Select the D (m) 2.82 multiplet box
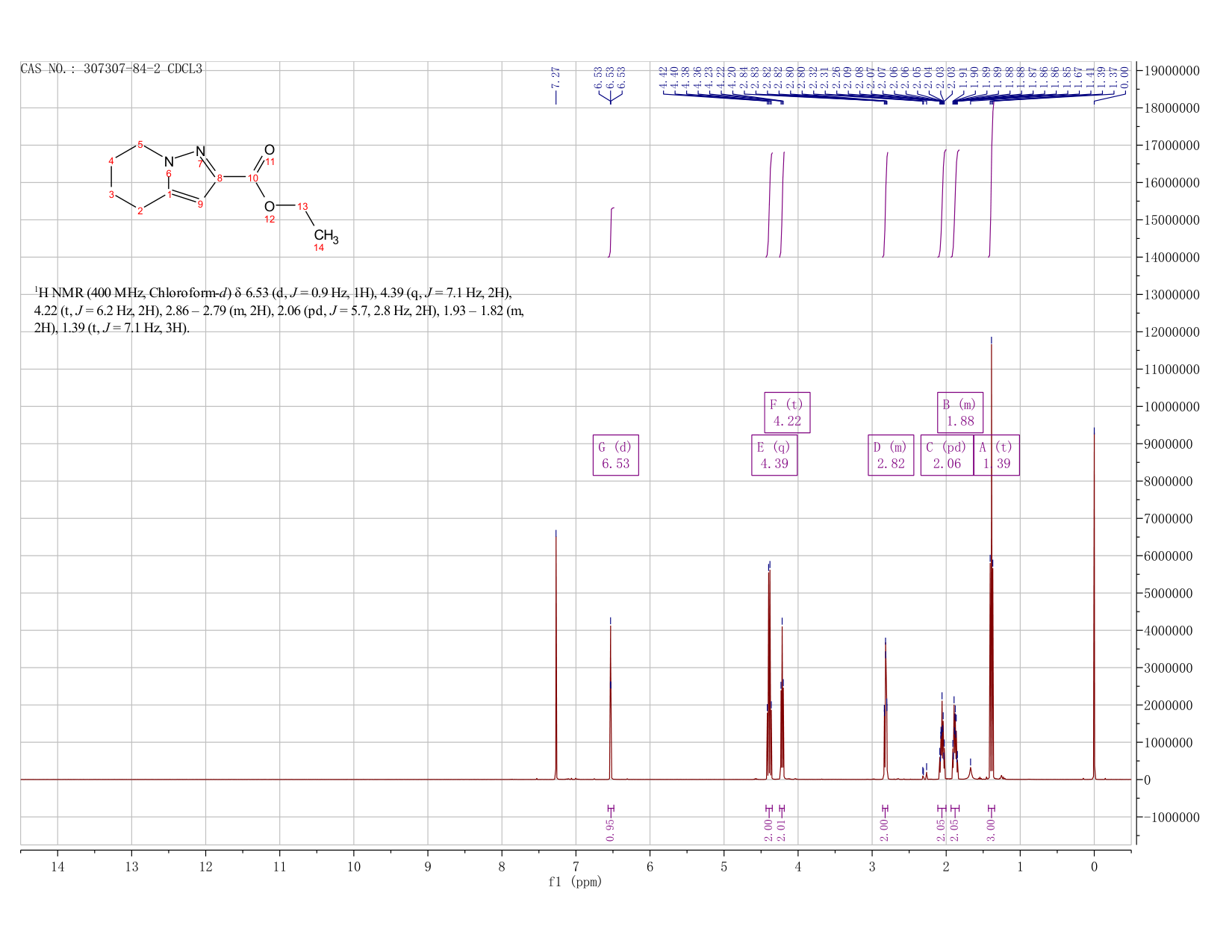 [891, 455]
